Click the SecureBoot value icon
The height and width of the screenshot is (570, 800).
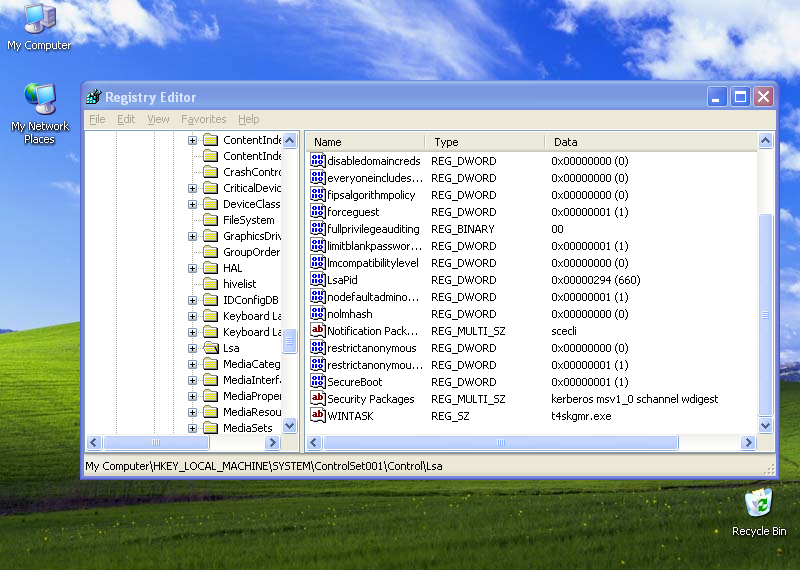(x=317, y=382)
